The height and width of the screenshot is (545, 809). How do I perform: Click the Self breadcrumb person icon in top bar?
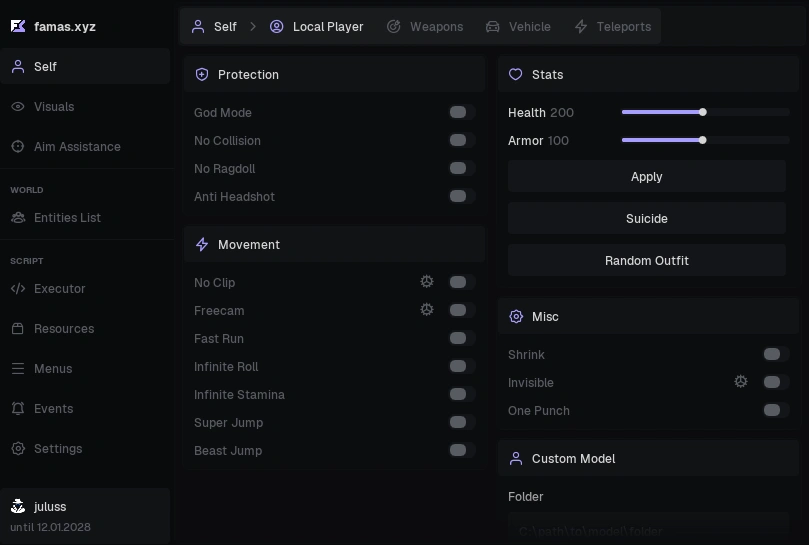pyautogui.click(x=198, y=26)
